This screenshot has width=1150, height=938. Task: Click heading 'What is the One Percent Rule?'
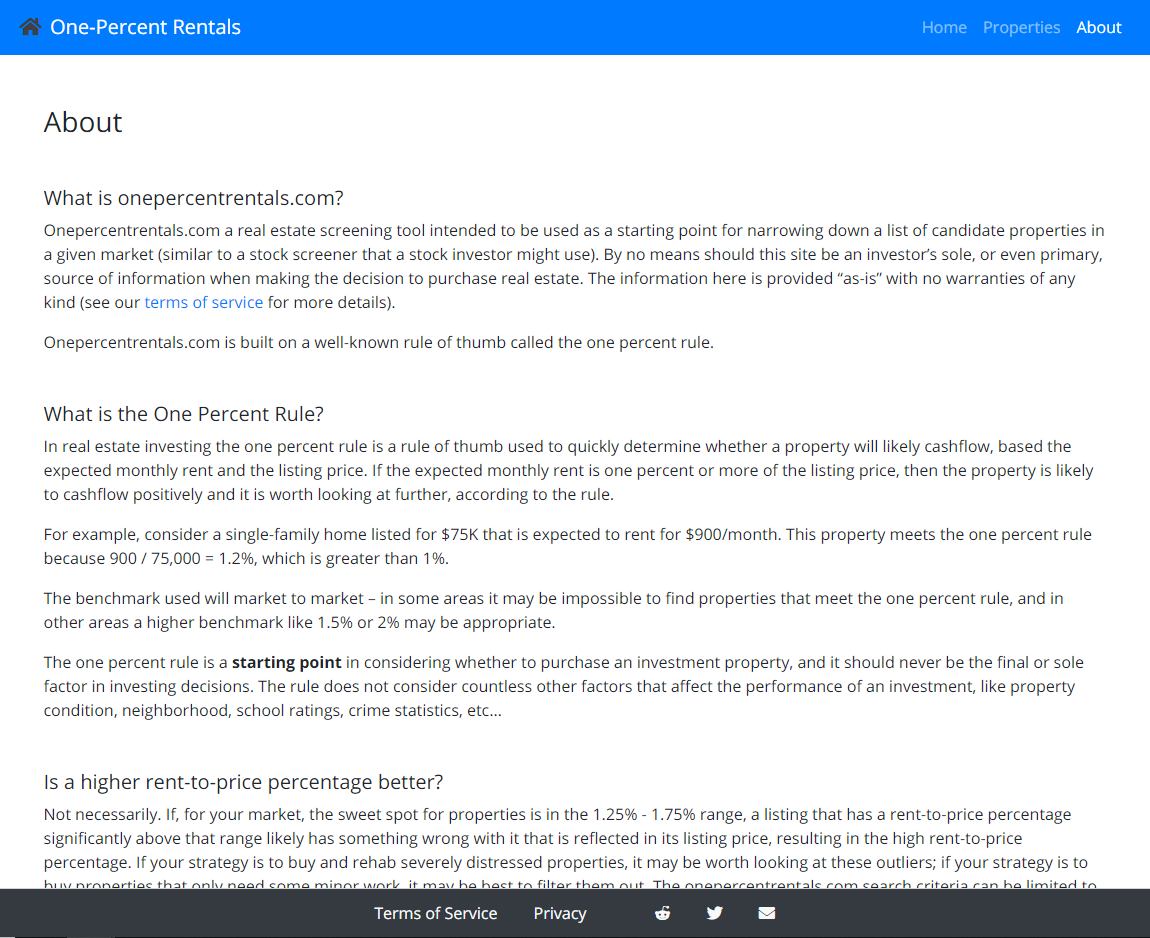pos(183,414)
